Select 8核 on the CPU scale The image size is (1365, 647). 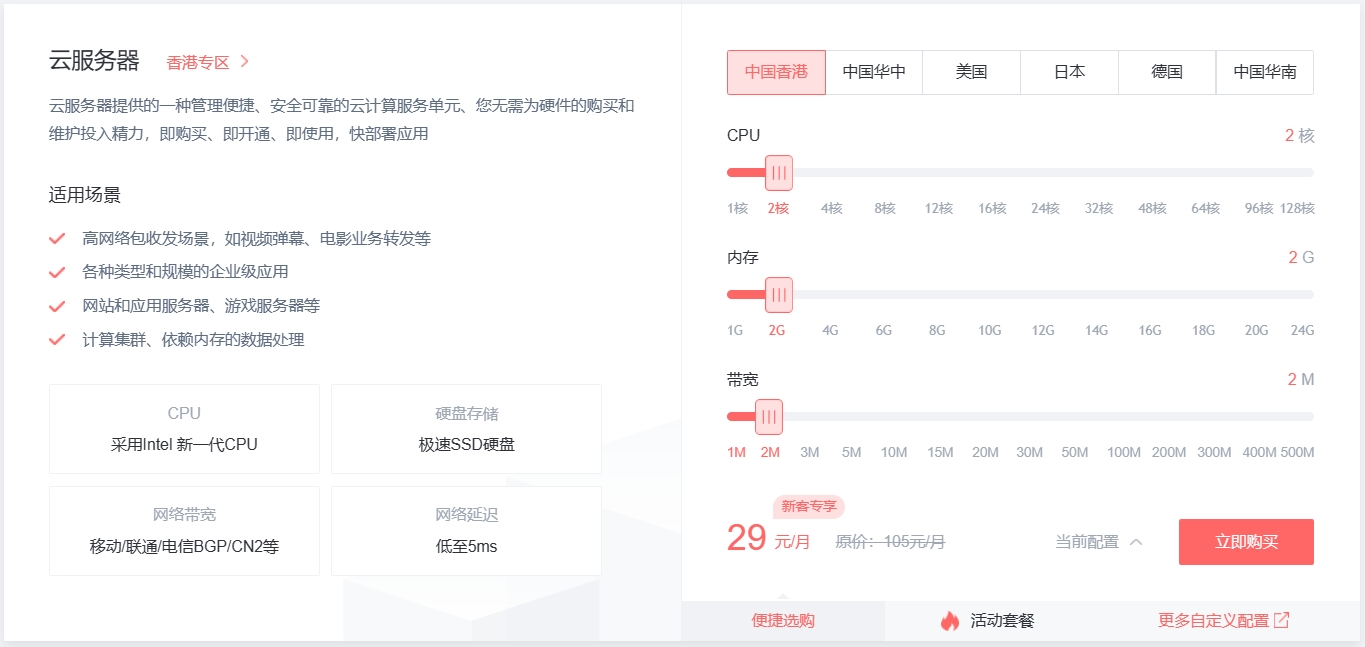click(x=884, y=208)
